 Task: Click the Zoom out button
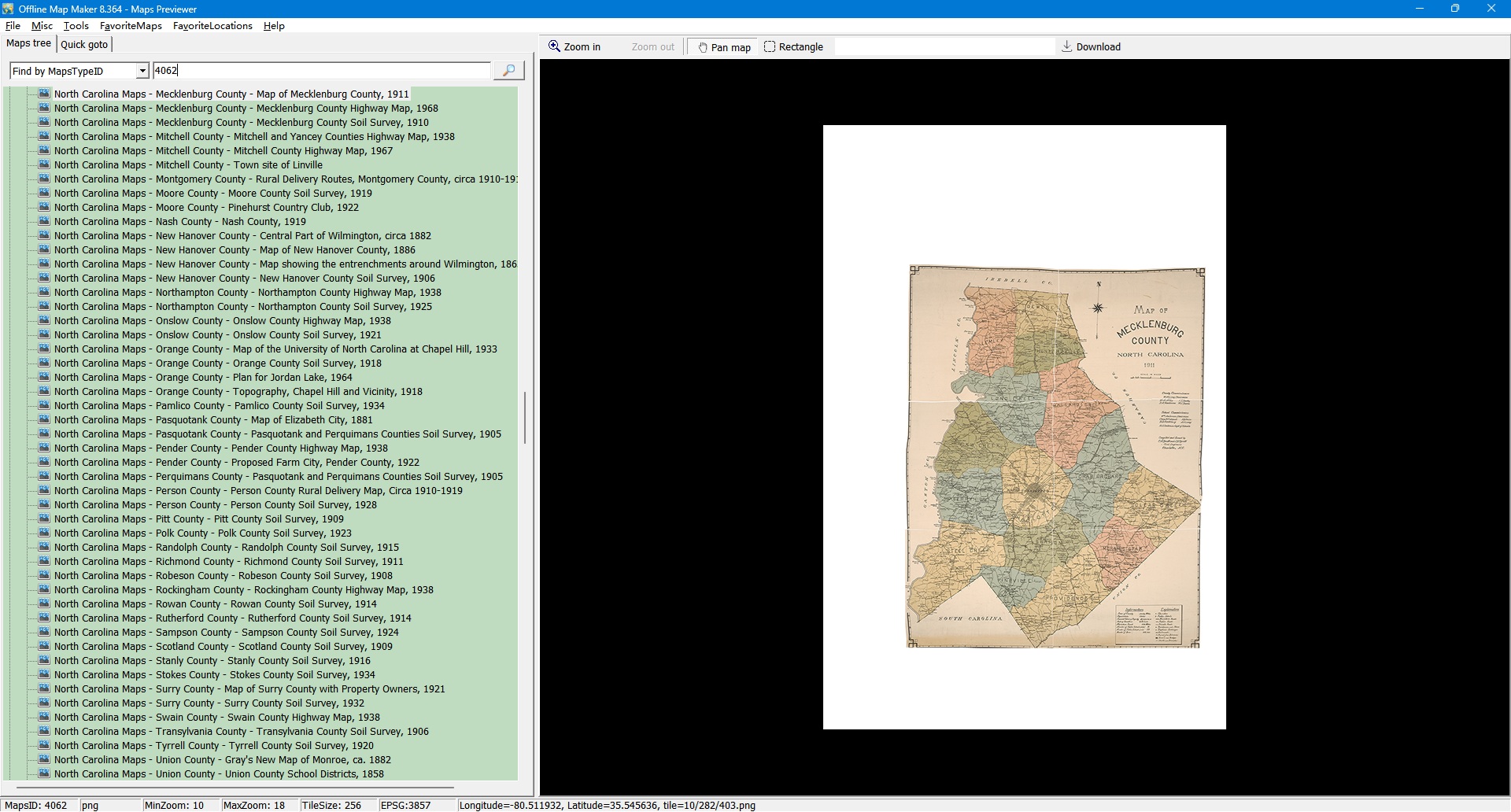coord(652,47)
